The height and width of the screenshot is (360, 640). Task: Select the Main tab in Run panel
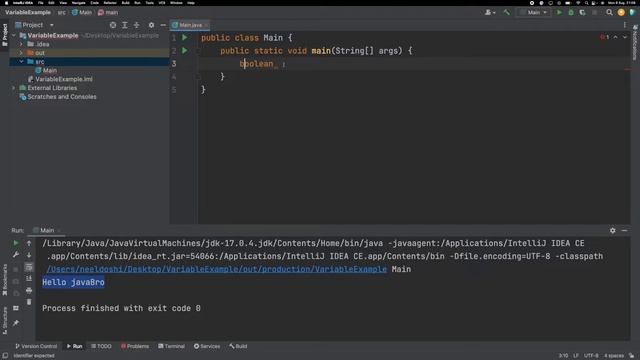point(46,230)
